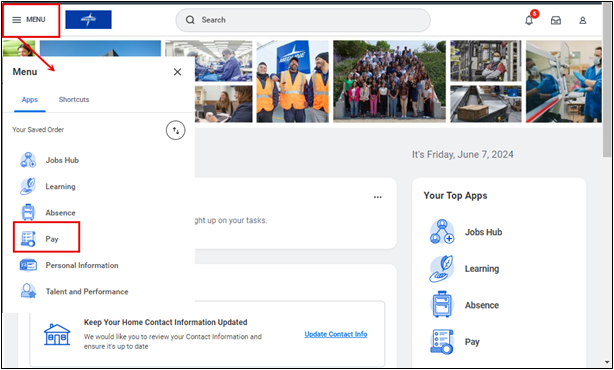Click the vertical page scrollbar thumb

pos(607,80)
